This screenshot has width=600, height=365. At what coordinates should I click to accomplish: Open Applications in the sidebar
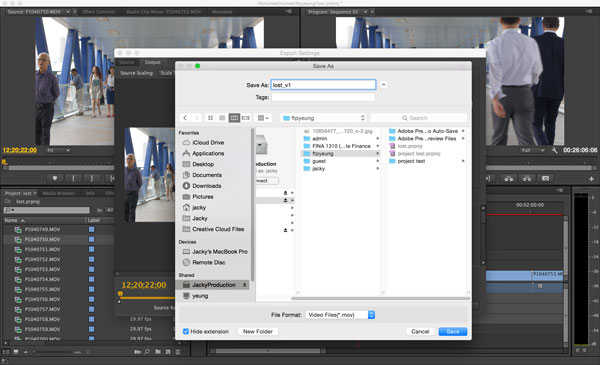(203, 153)
